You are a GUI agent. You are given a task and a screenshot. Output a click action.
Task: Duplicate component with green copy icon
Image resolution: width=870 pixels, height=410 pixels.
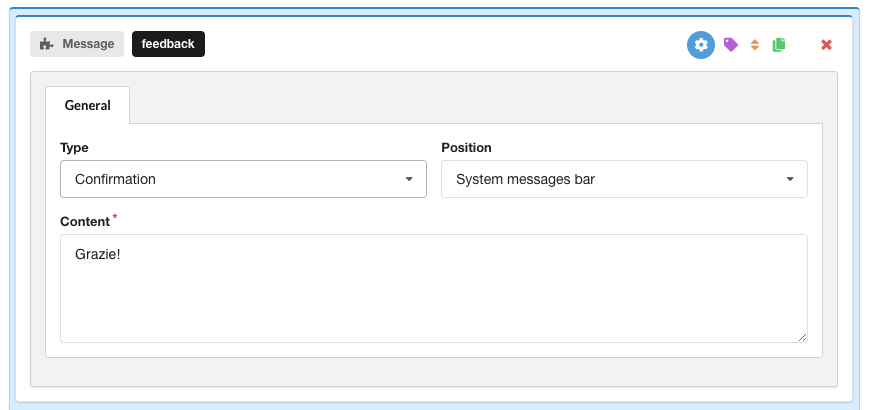(779, 44)
